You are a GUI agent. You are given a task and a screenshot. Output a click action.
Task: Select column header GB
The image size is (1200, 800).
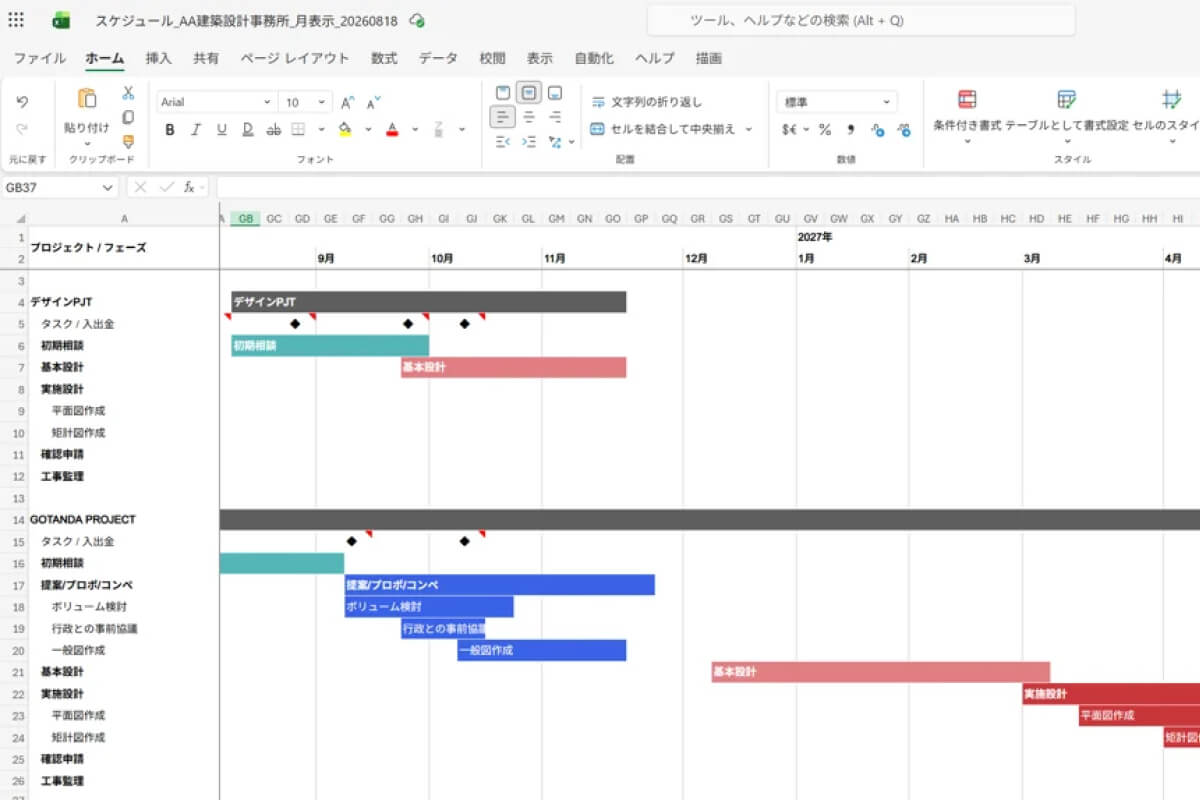point(246,218)
